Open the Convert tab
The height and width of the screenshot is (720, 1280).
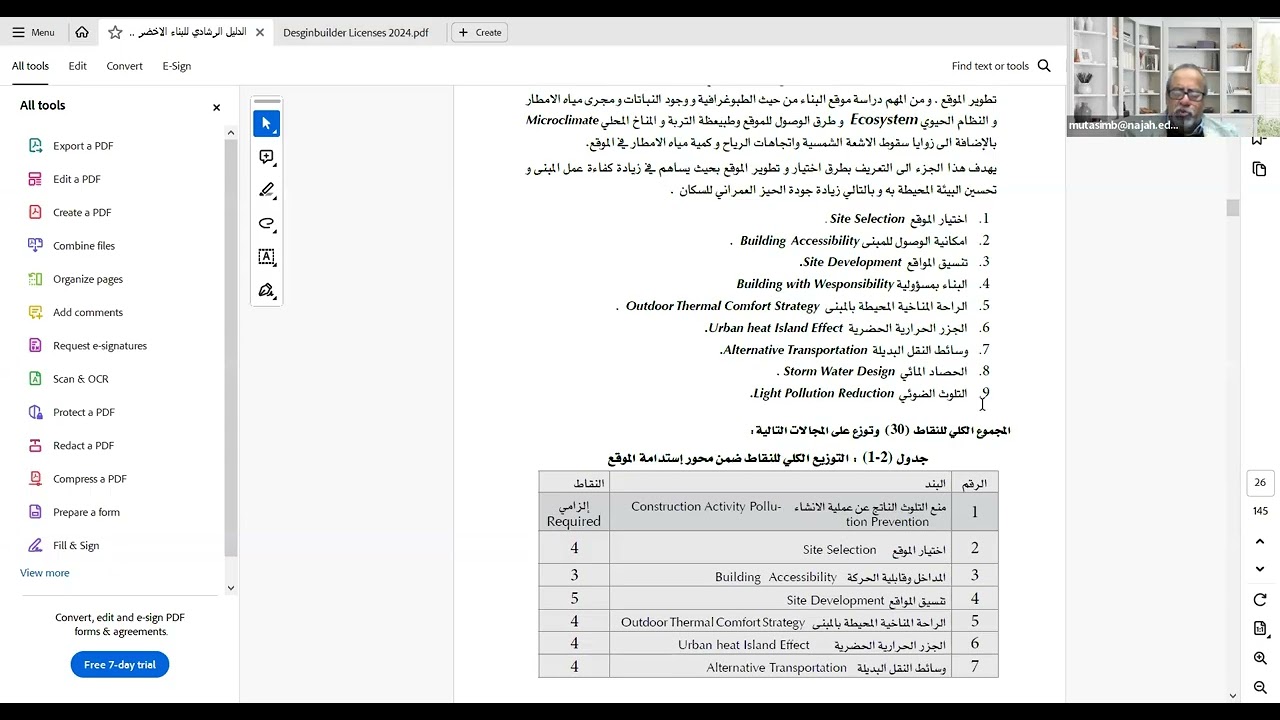pos(124,66)
